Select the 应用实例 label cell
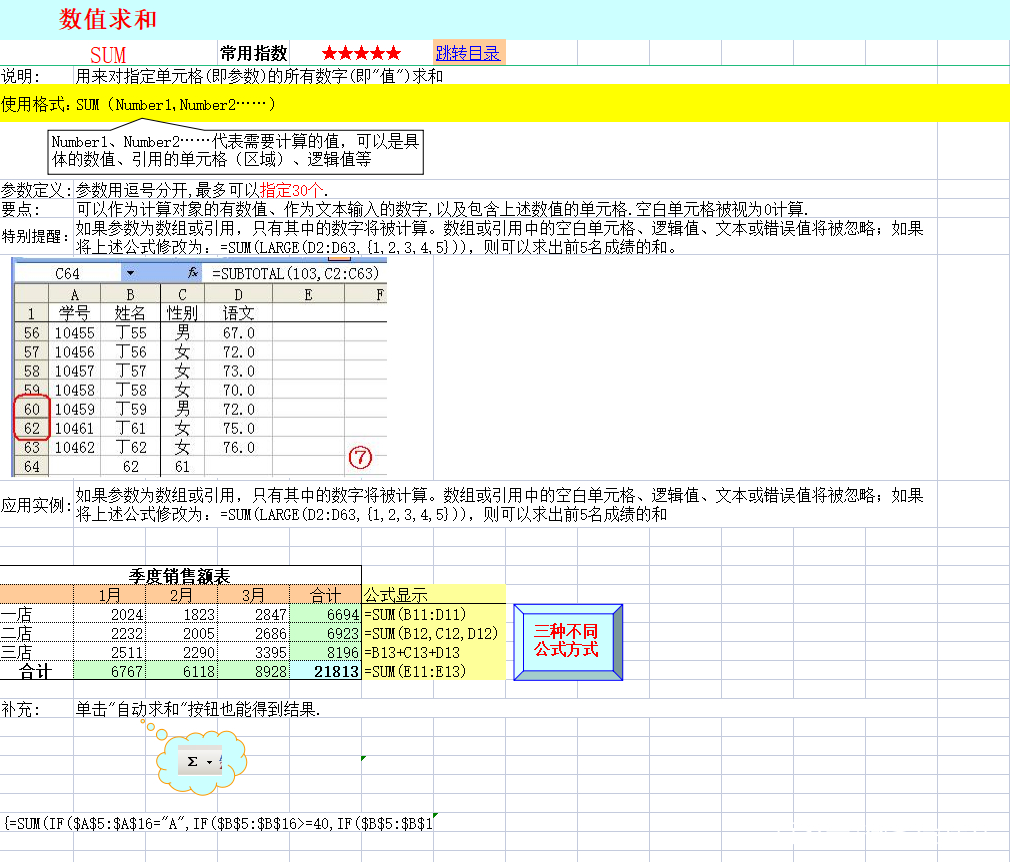This screenshot has width=1010, height=862. coord(36,504)
